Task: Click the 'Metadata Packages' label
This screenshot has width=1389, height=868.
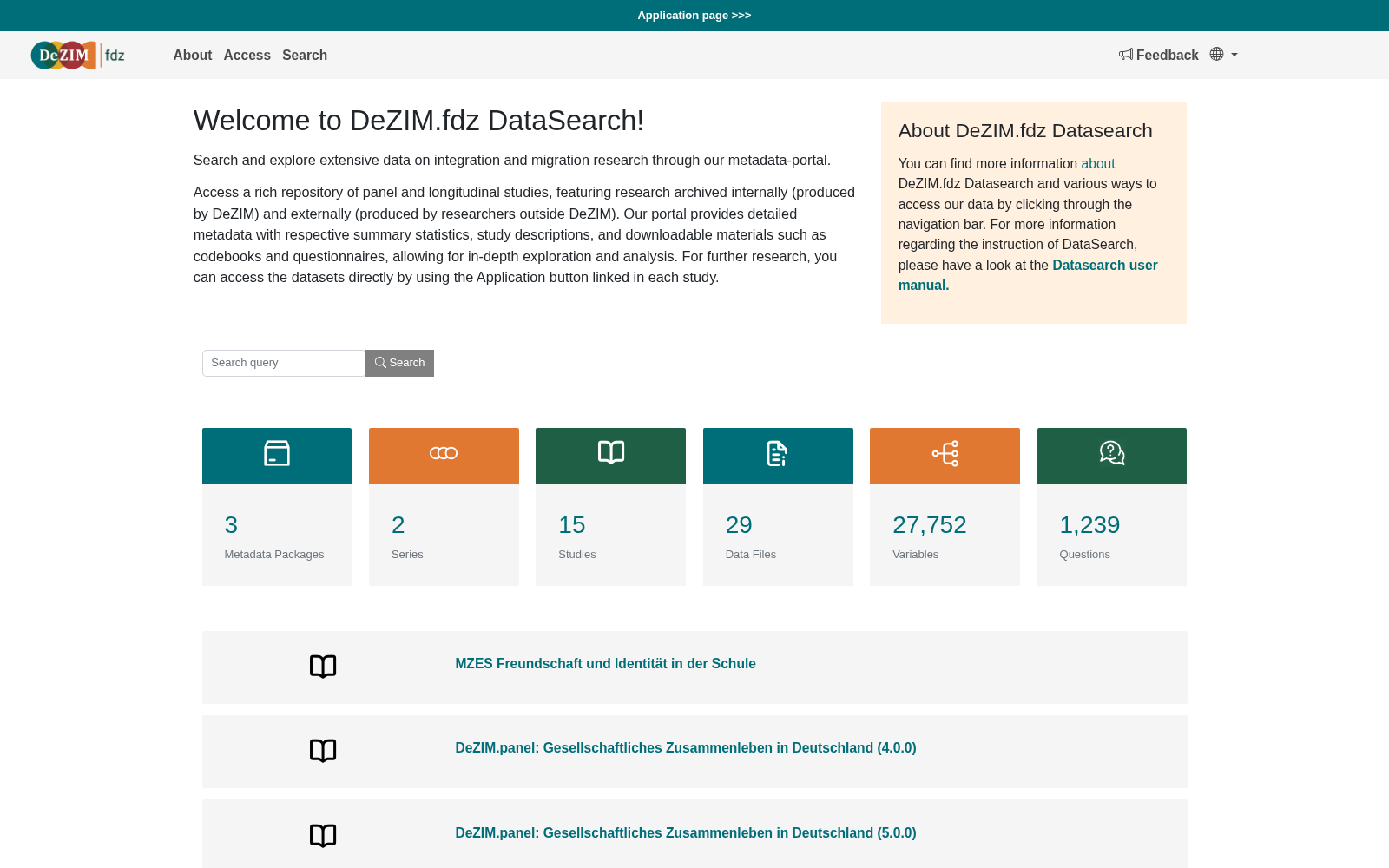Action: pyautogui.click(x=274, y=555)
